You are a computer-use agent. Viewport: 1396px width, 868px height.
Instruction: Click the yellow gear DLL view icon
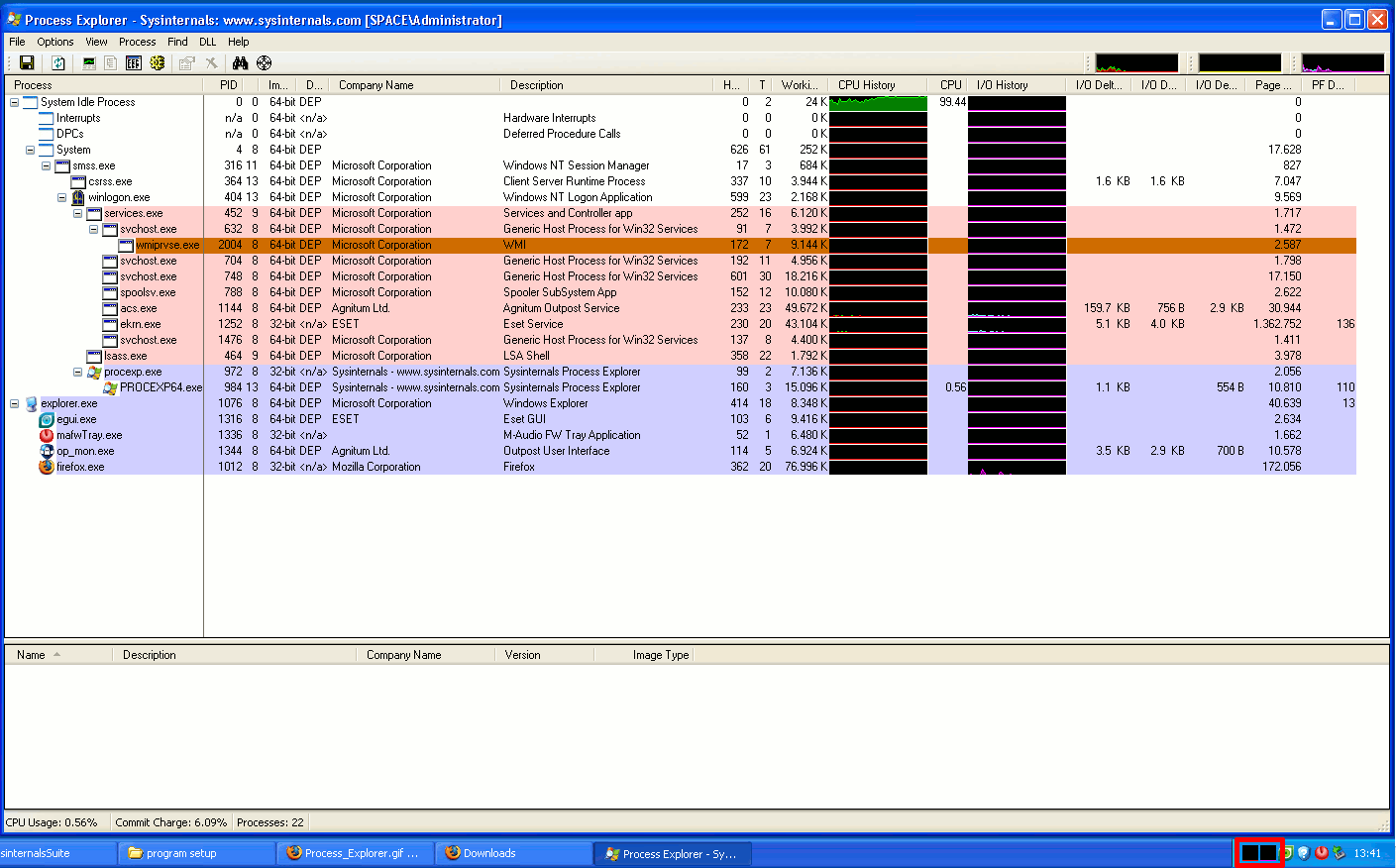pyautogui.click(x=158, y=63)
